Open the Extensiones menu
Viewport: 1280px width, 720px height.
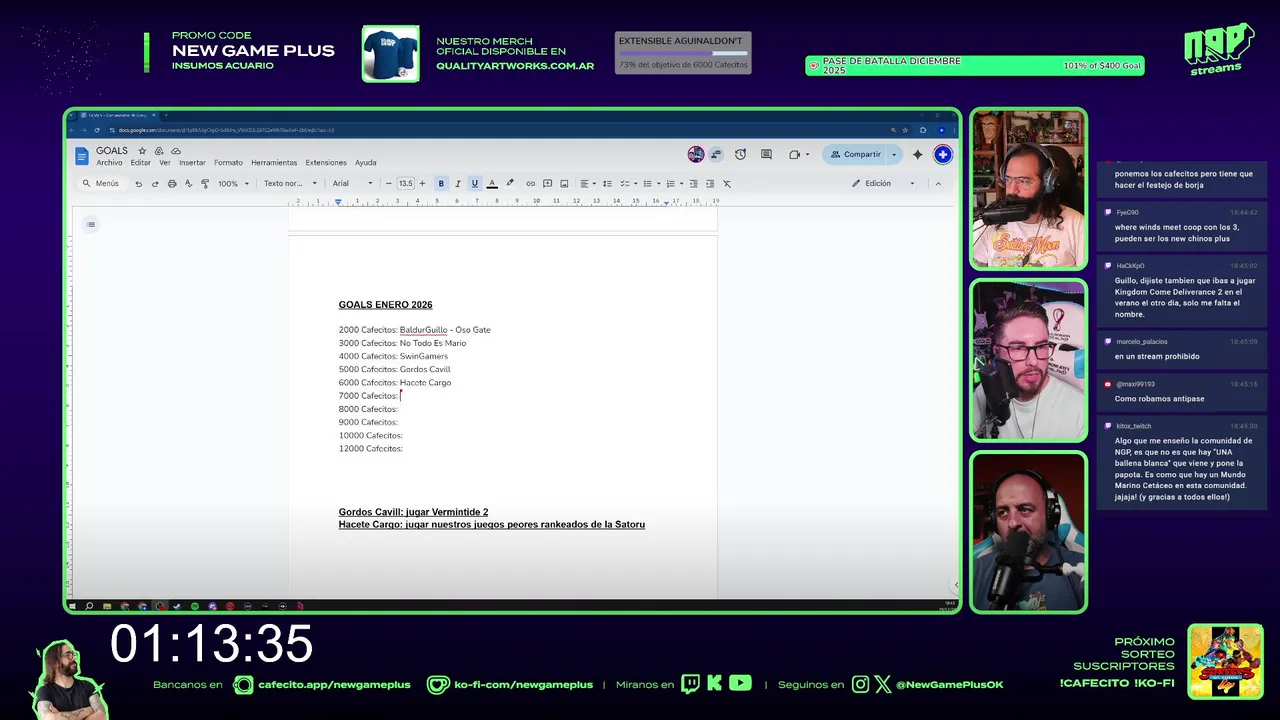click(x=326, y=163)
